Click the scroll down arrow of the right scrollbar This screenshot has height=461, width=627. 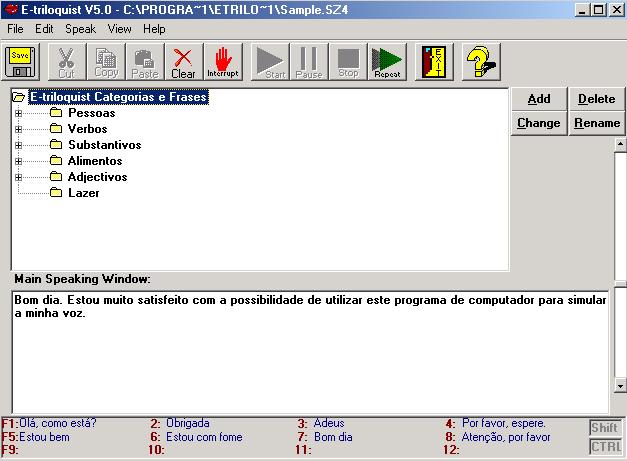click(x=620, y=386)
